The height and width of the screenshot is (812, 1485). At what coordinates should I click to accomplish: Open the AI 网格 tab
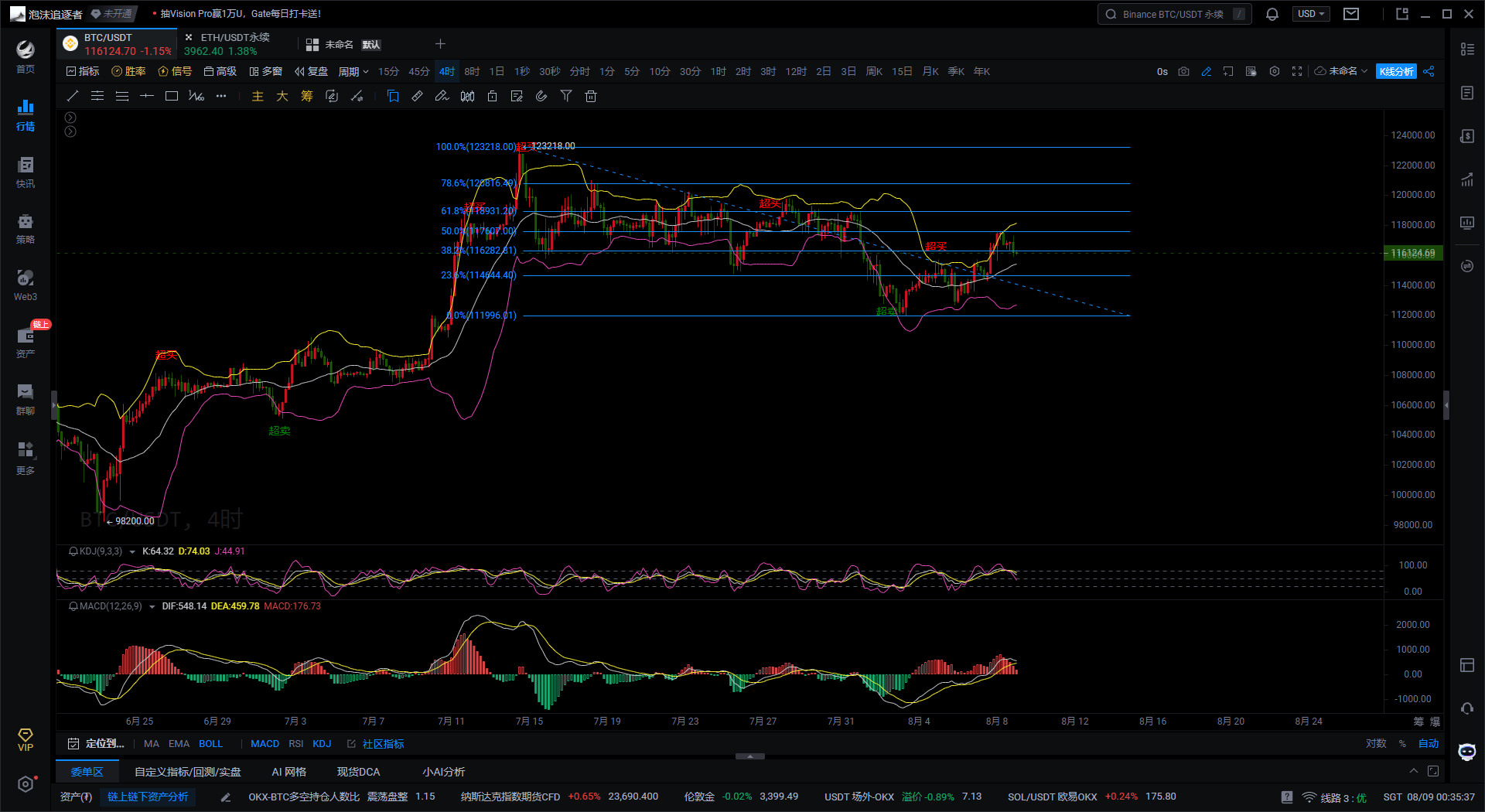point(288,772)
